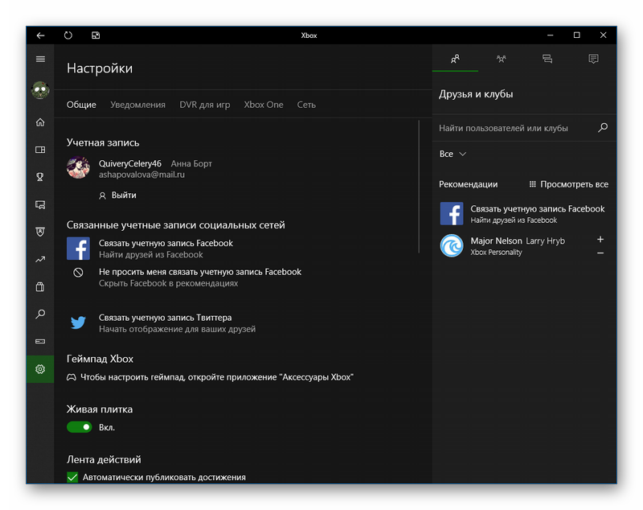Click the search magnifier in friends panel
643x510 pixels.
(x=603, y=128)
